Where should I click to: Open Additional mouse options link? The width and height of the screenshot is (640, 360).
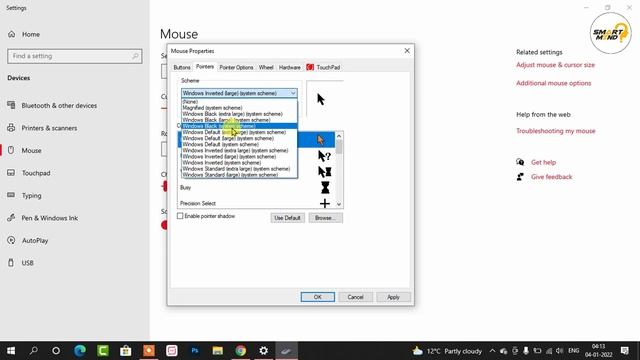553,83
